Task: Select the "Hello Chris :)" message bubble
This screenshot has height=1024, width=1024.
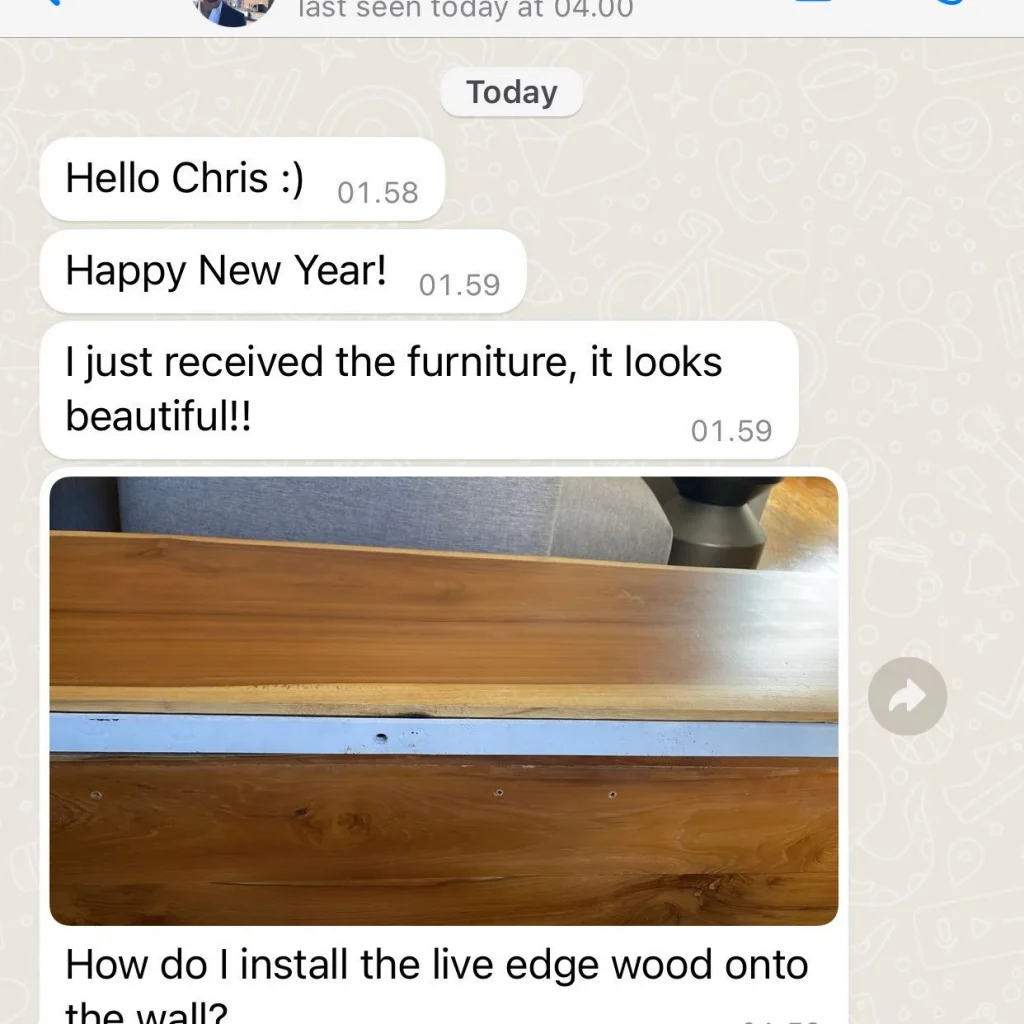Action: pos(242,179)
